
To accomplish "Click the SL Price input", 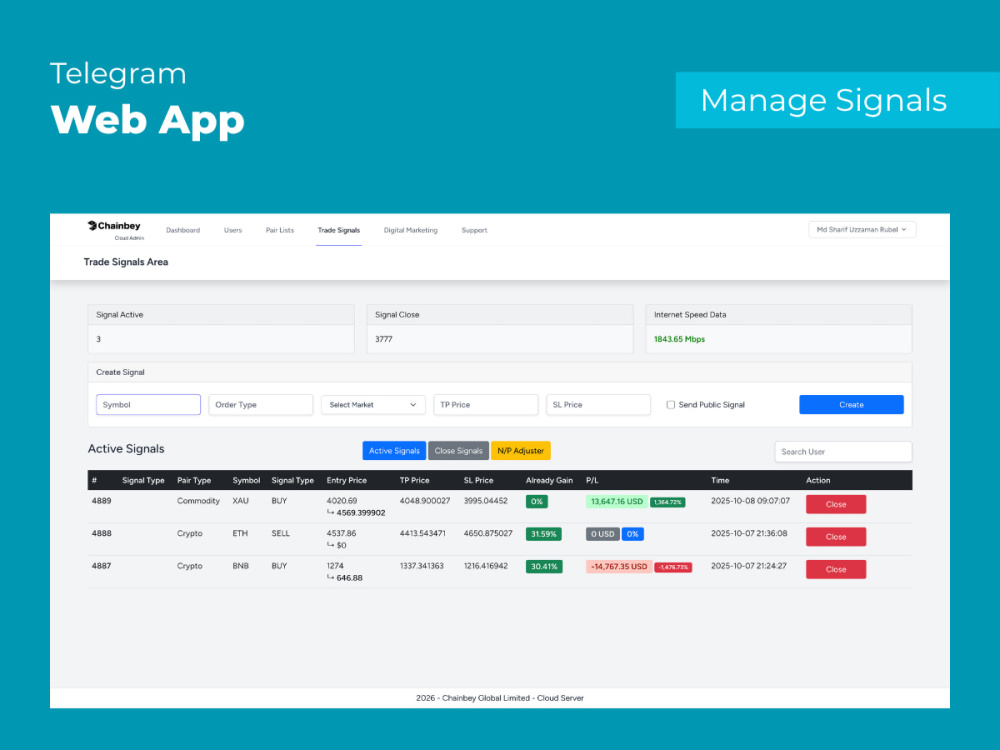I will [x=598, y=404].
